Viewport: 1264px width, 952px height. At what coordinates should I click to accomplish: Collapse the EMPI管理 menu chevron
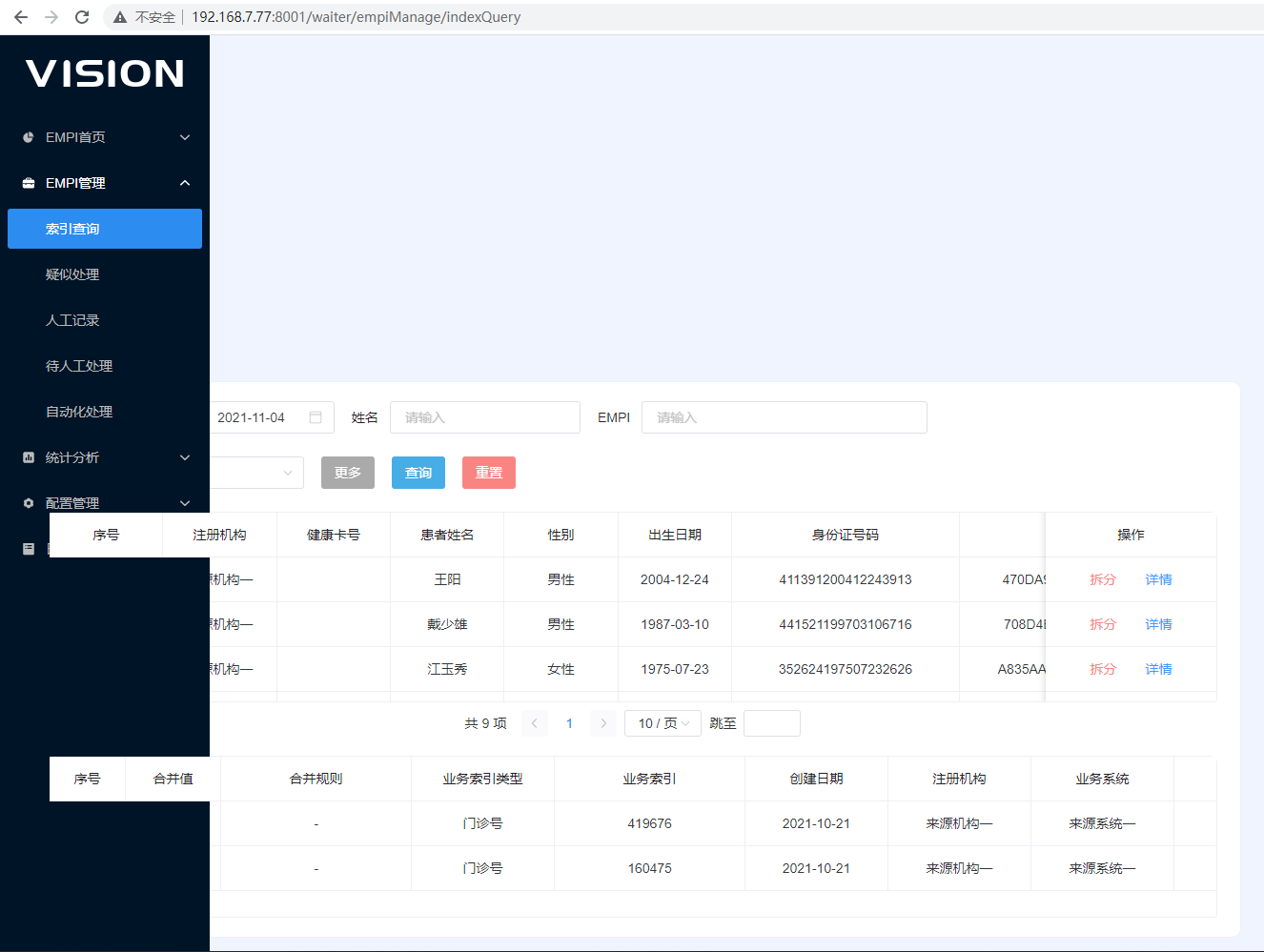pyautogui.click(x=185, y=183)
